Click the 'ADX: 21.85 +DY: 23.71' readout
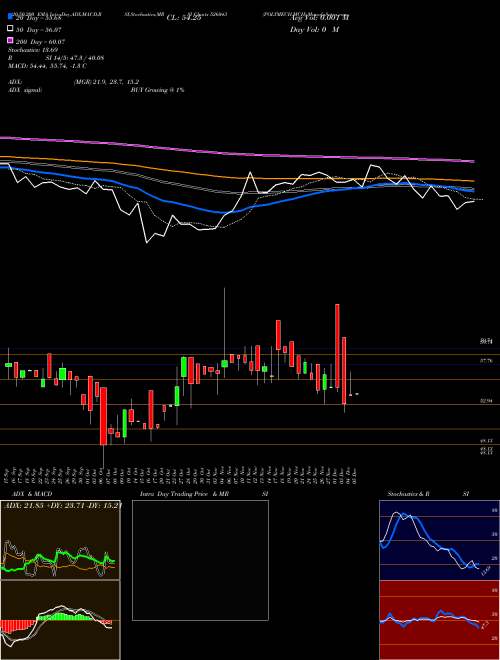Viewport: 500px width, 660px height. click(63, 505)
